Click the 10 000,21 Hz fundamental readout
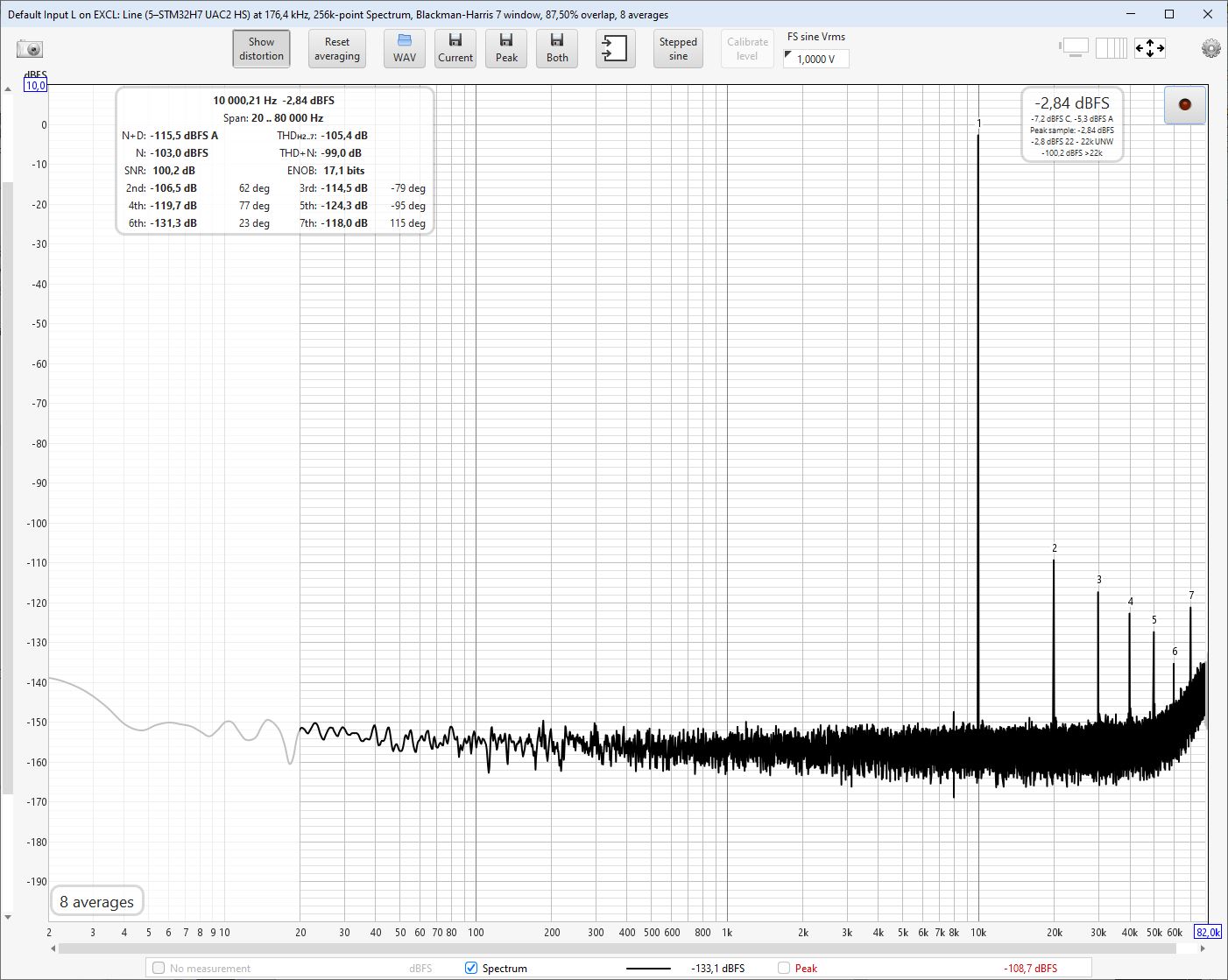This screenshot has width=1228, height=980. (244, 101)
